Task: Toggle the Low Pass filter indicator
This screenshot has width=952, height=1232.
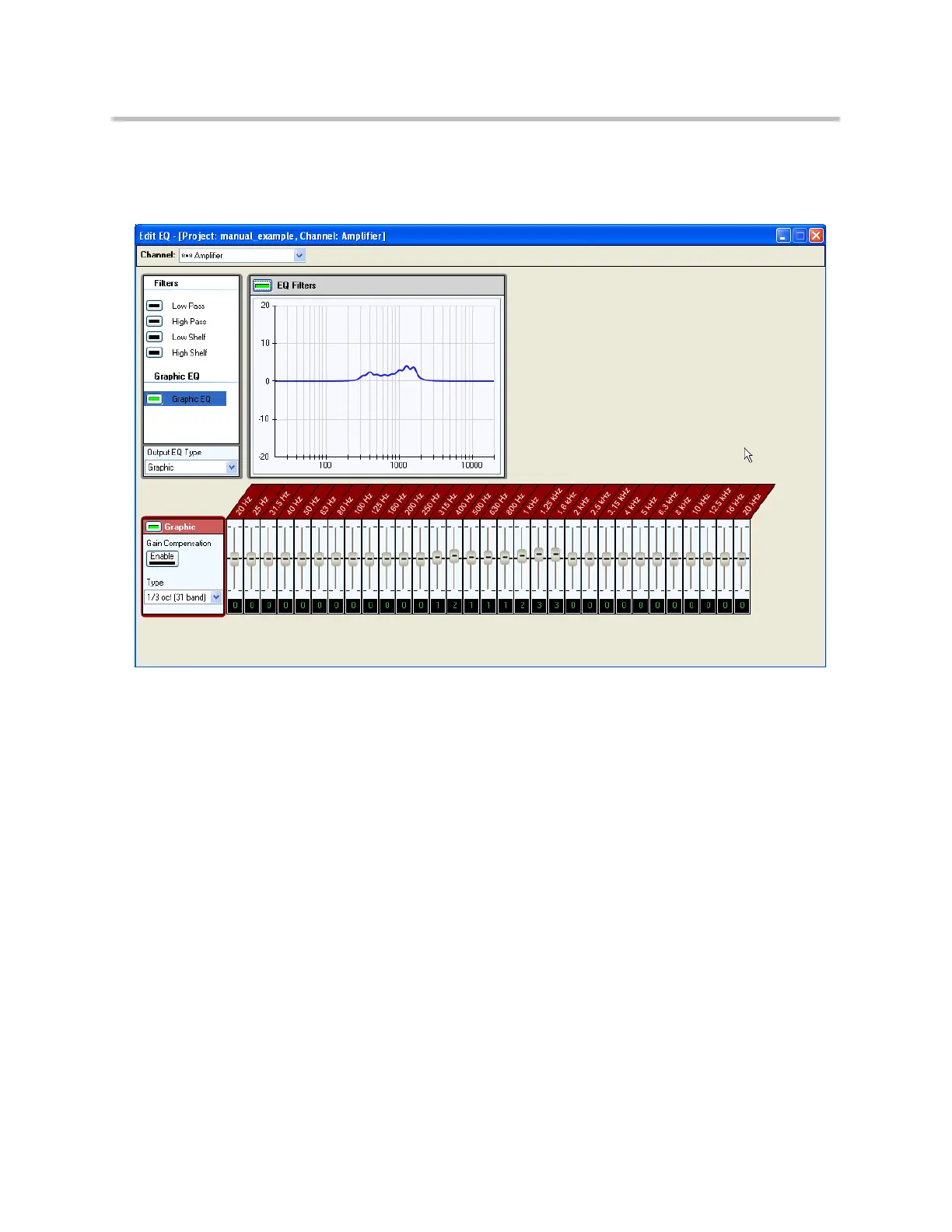Action: coord(155,306)
